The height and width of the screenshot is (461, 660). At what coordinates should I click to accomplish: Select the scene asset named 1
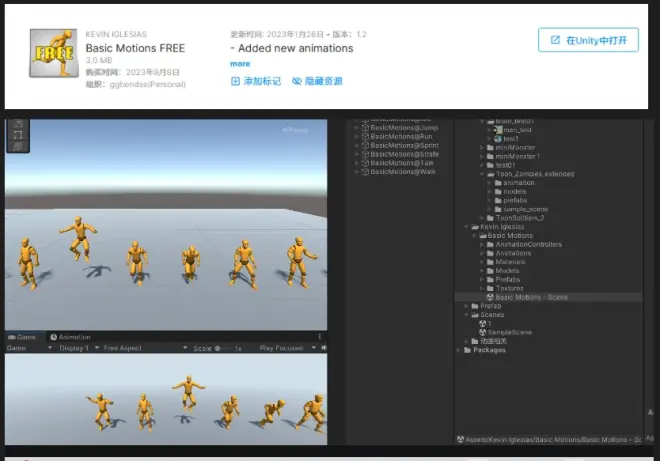tap(485, 324)
